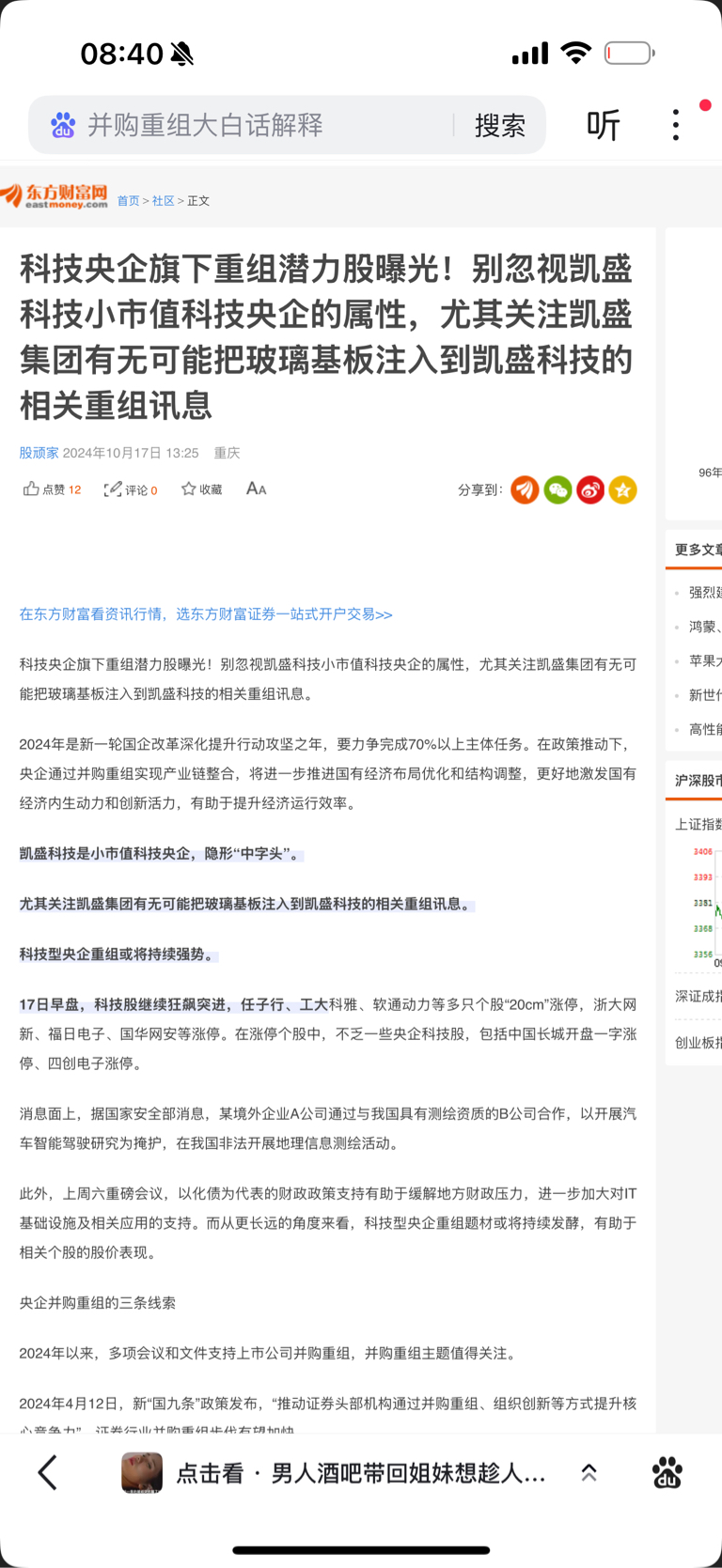Click bold line 科技型央企重组或将持续强势
The height and width of the screenshot is (1568, 722).
click(118, 955)
